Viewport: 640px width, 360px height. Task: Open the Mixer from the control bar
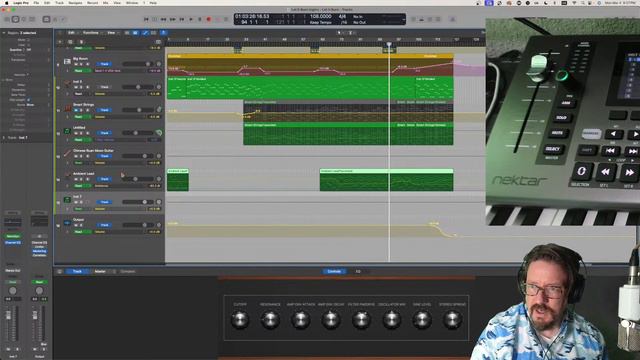point(55,19)
